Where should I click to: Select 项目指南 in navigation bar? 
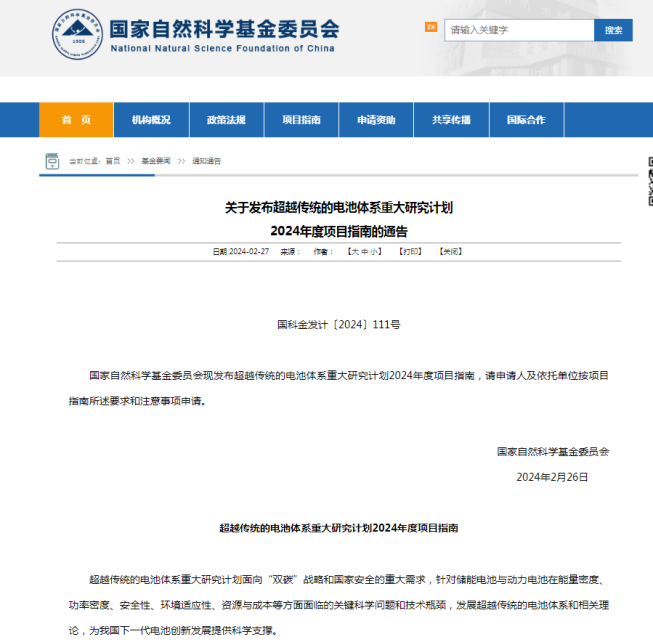(301, 120)
